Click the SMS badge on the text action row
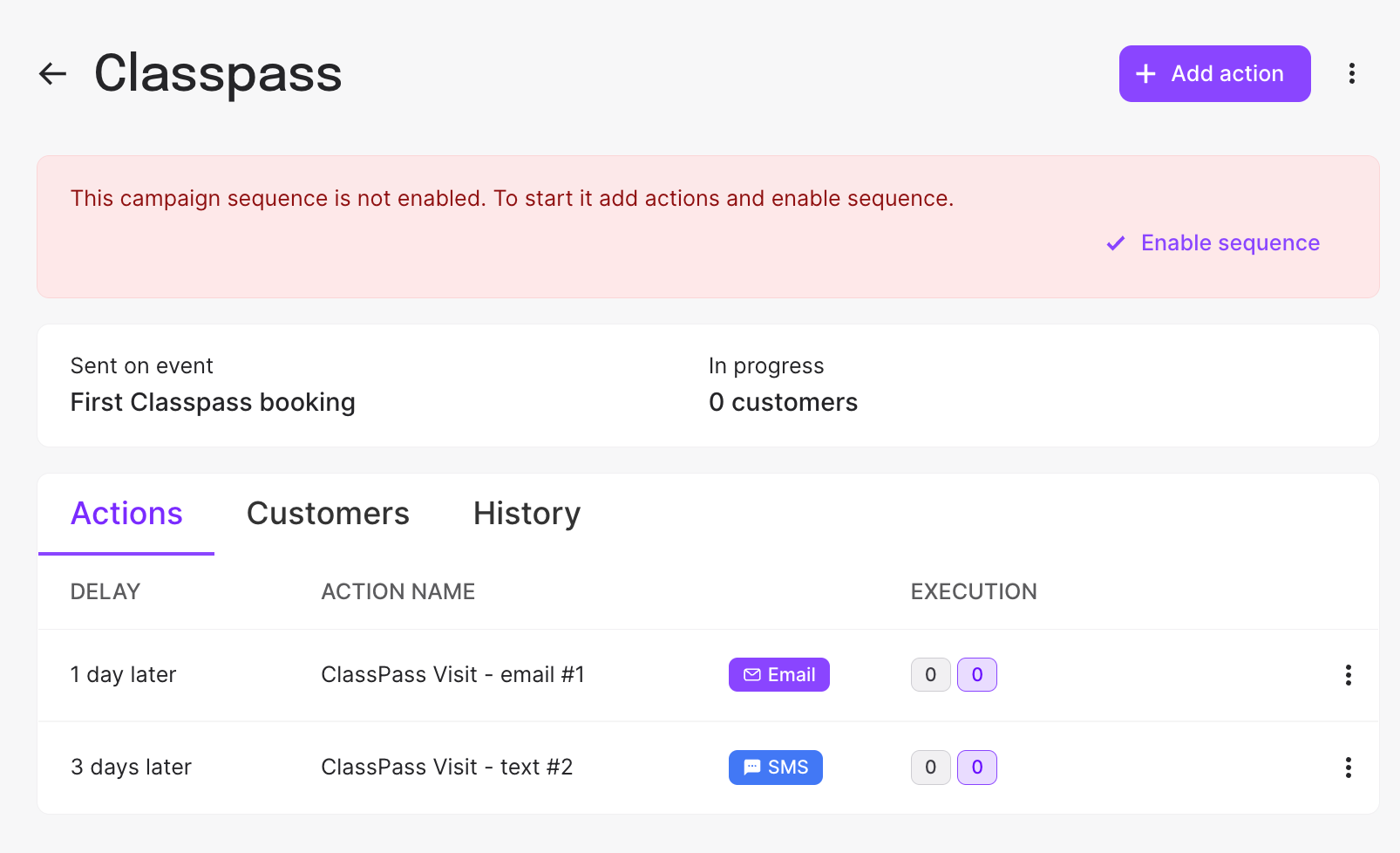 [775, 767]
